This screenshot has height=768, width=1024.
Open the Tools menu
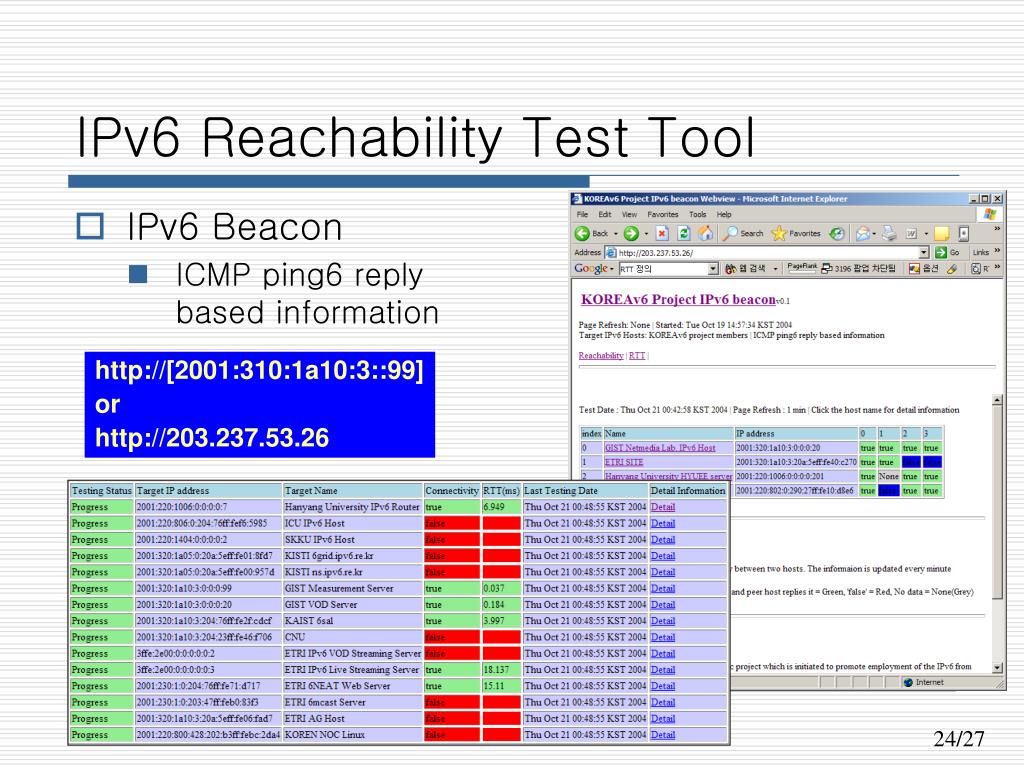coord(697,214)
